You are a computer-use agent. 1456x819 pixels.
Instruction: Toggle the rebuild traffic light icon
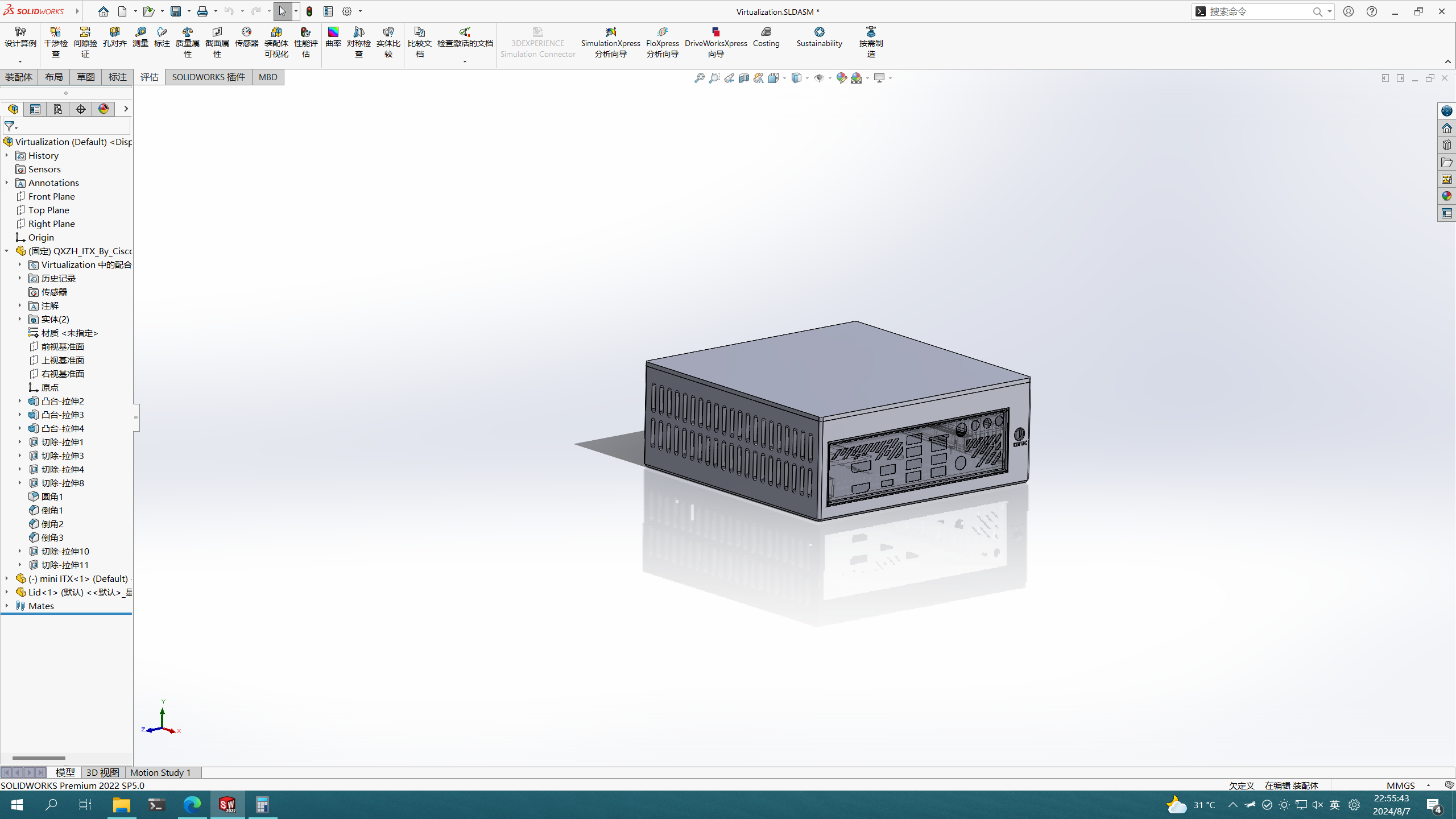pyautogui.click(x=309, y=11)
